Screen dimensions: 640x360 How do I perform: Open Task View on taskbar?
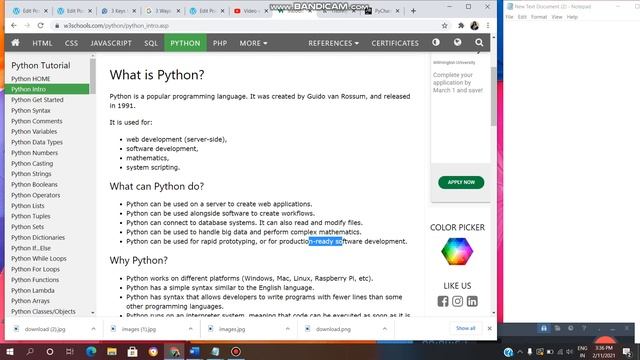coord(70,351)
